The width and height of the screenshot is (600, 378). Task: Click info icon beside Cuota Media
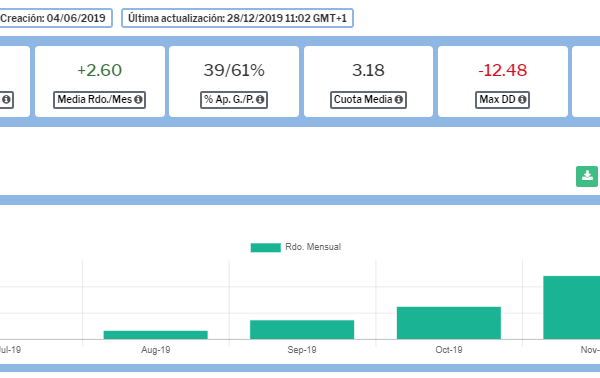[399, 99]
